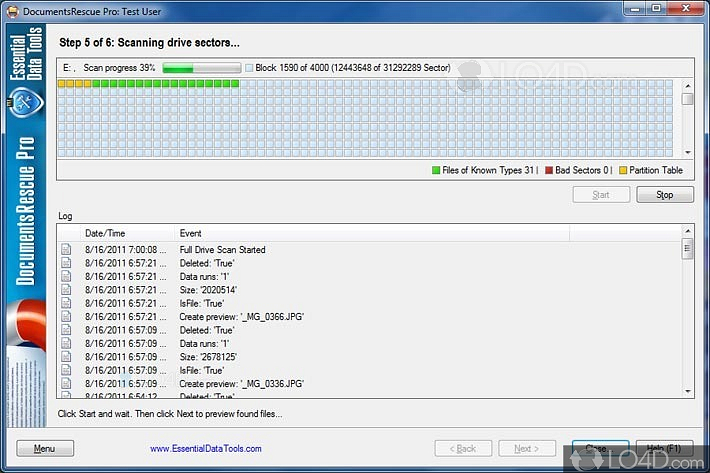Click the sector map scrollbar thumb
710x473 pixels.
688,99
